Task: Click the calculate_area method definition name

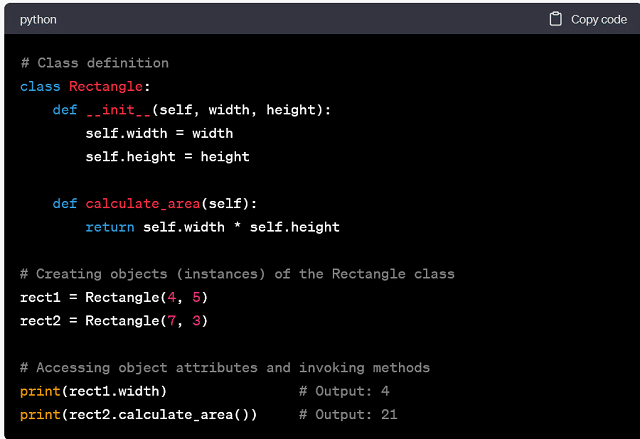Action: (143, 204)
